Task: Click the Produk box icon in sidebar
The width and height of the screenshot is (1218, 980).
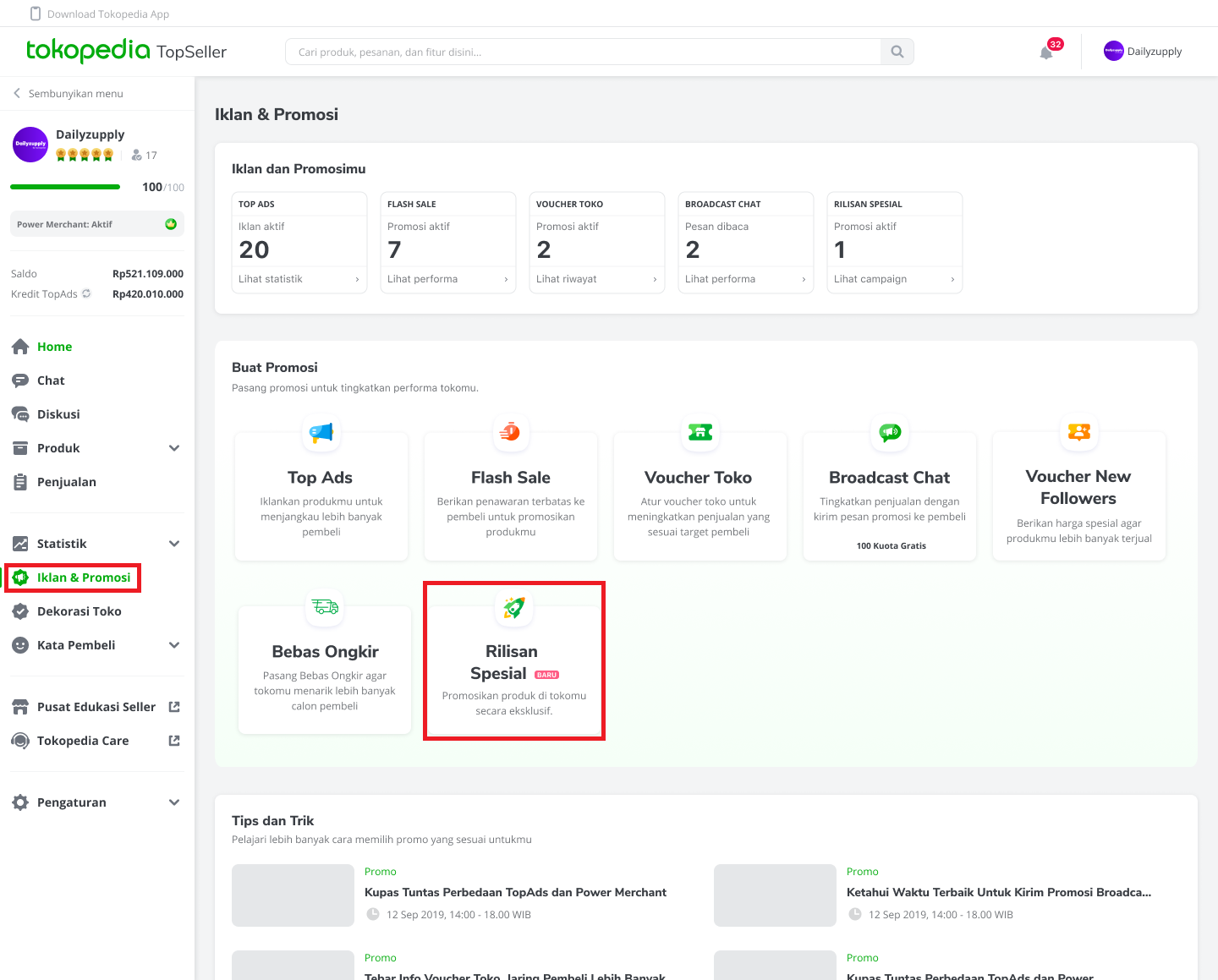Action: 20,448
